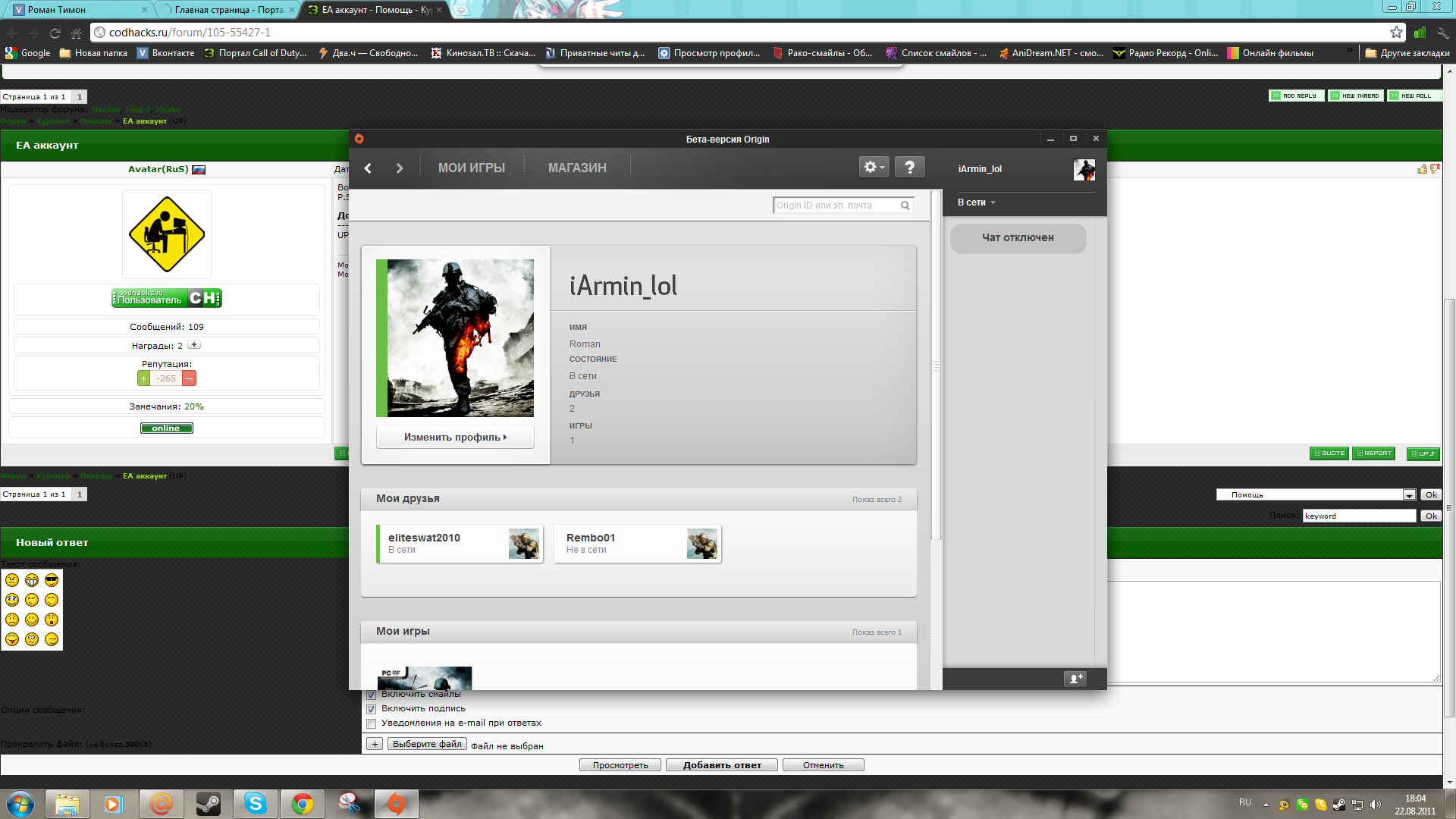Click the add friend icon in Origin
This screenshot has height=819, width=1456.
point(1075,679)
